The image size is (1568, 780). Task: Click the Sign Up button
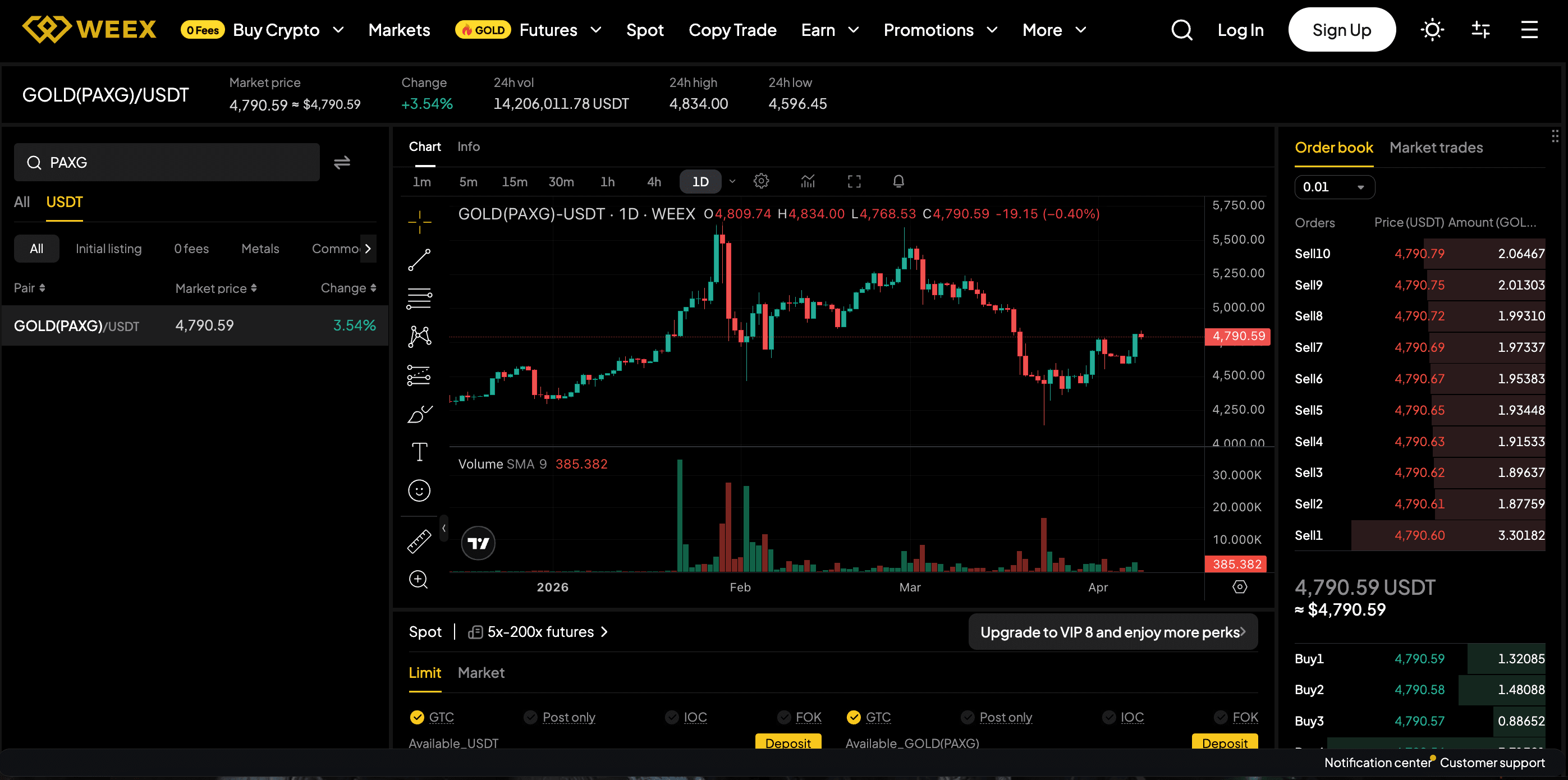coord(1342,30)
